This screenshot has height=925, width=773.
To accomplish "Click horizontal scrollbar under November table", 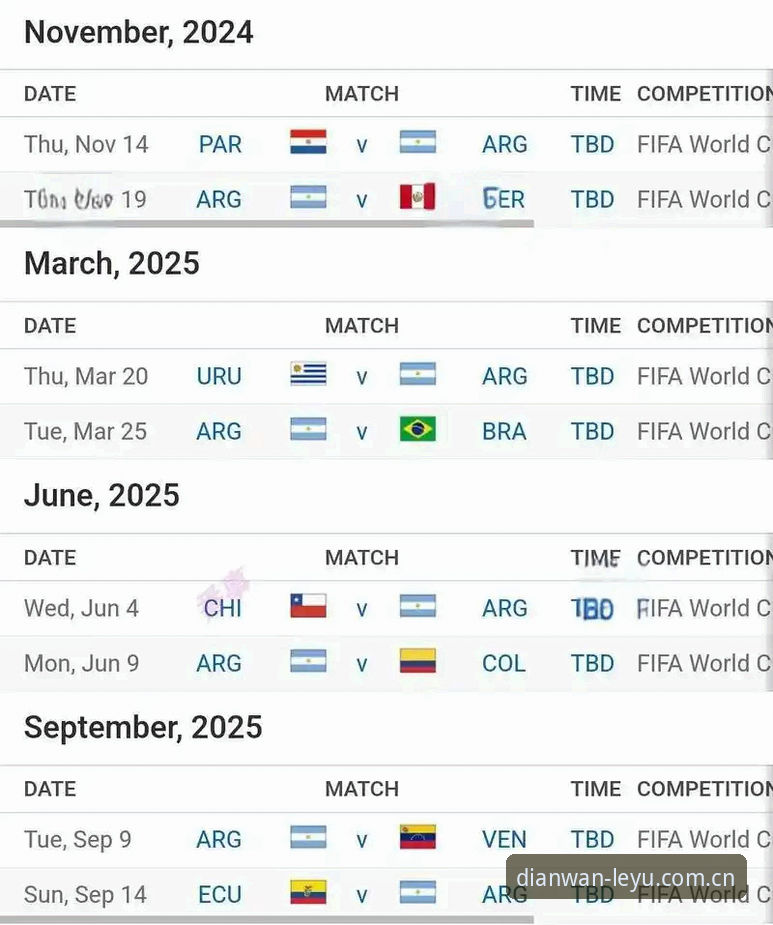I will pyautogui.click(x=267, y=224).
